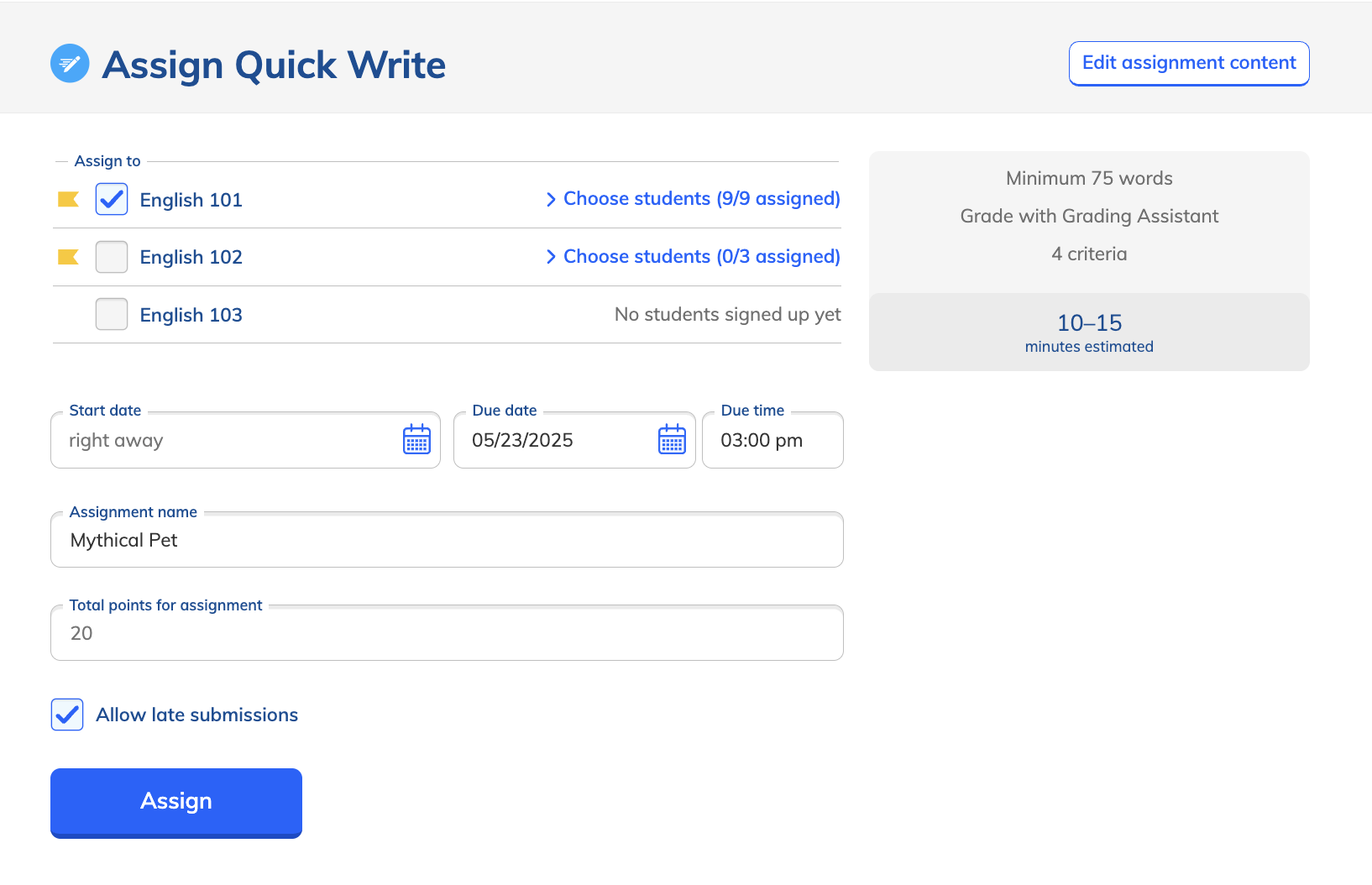Check the English 102 checkbox

[111, 257]
